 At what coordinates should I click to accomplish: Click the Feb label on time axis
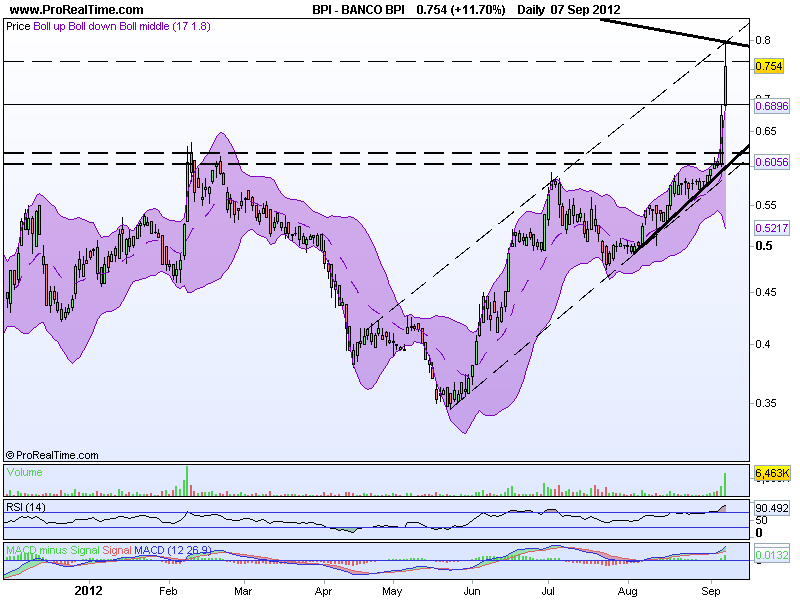(168, 591)
